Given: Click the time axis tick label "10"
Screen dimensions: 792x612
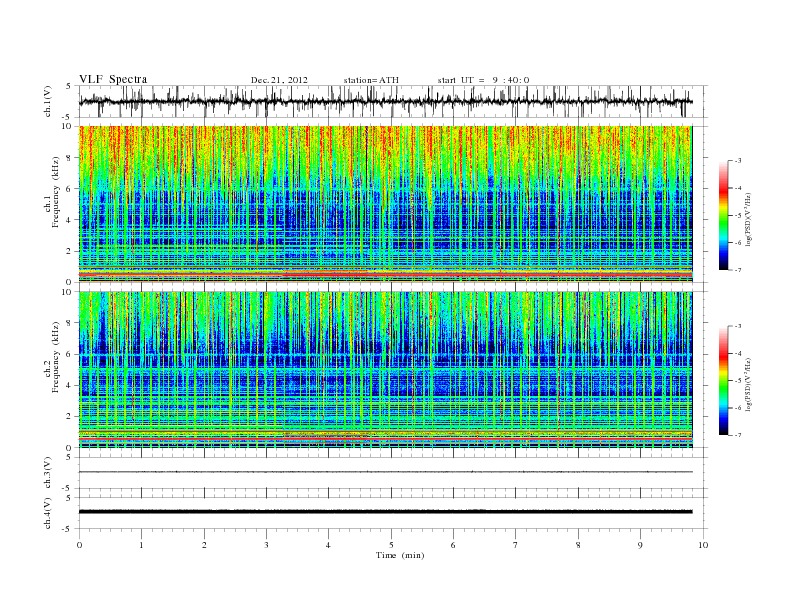Looking at the screenshot, I should click(703, 545).
